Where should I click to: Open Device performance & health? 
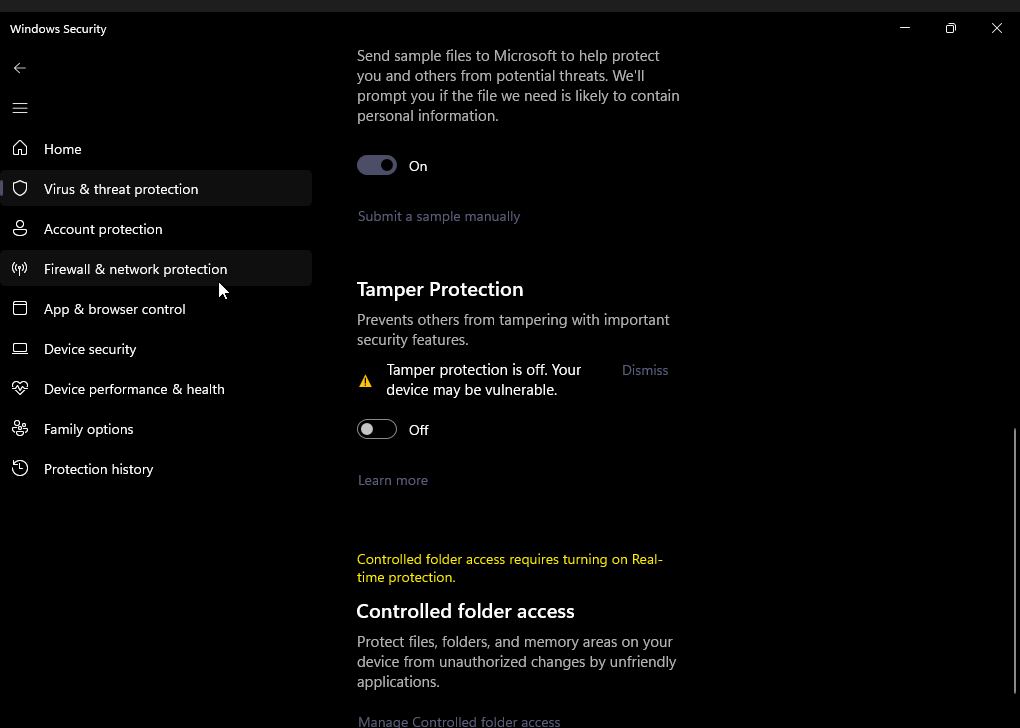click(156, 389)
